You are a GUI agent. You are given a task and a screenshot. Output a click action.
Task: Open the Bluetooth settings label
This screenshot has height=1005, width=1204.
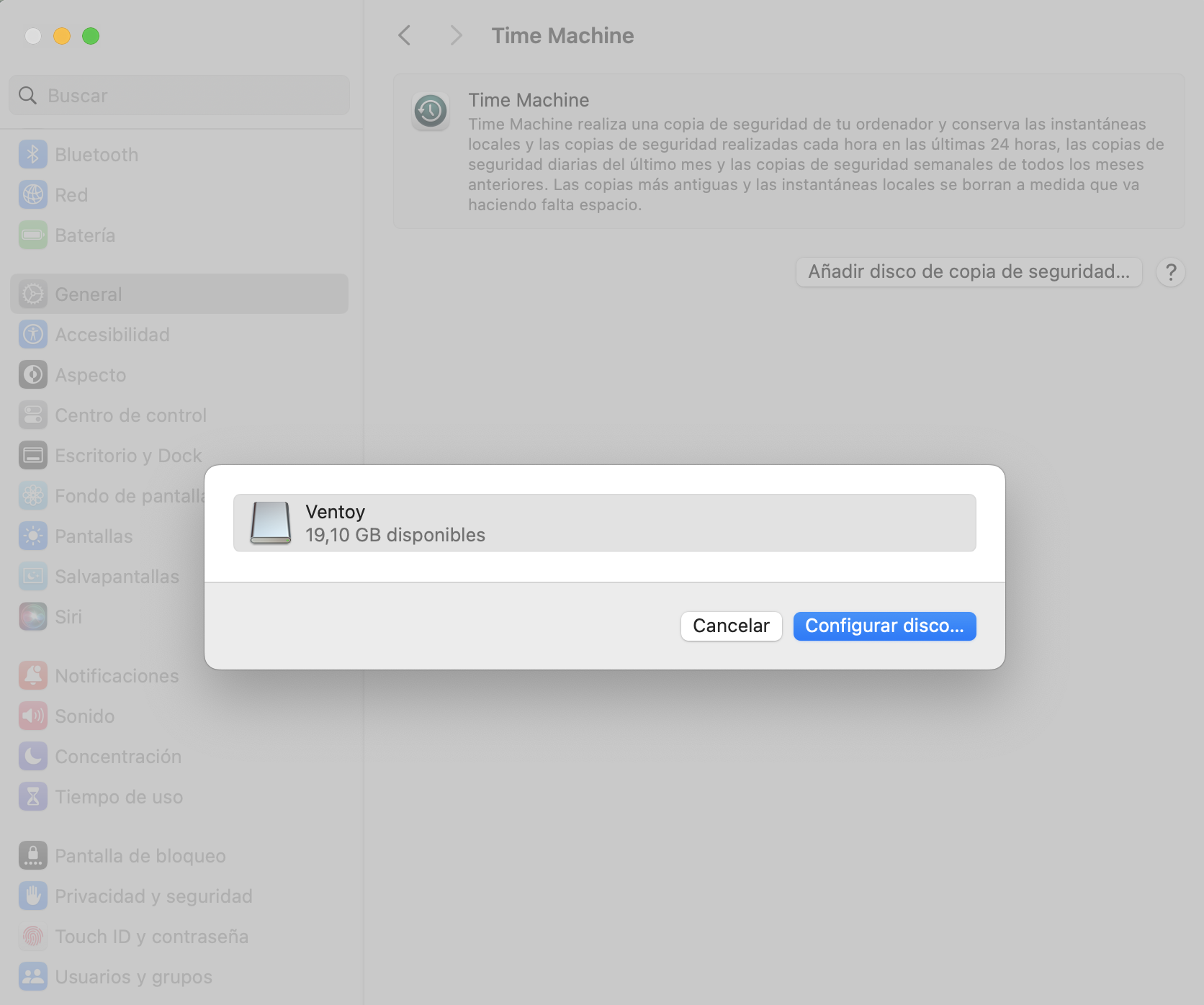pos(96,155)
